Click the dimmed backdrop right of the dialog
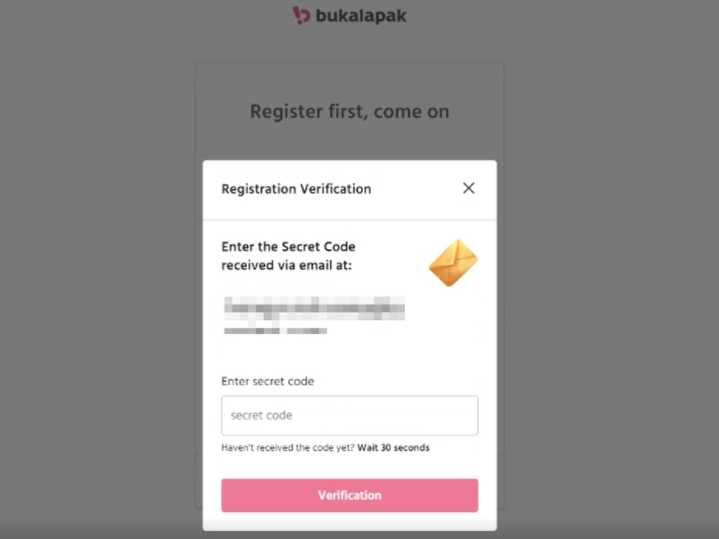719x539 pixels. coord(610,300)
